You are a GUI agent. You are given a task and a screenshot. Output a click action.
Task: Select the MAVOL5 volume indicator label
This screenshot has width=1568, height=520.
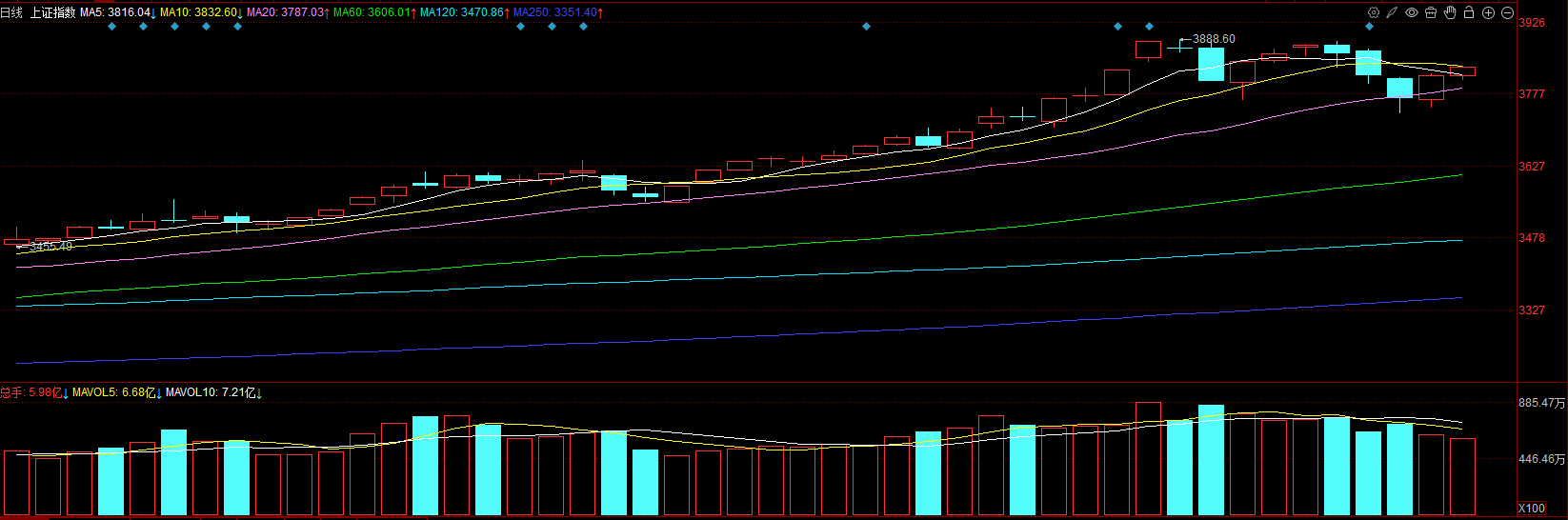113,392
